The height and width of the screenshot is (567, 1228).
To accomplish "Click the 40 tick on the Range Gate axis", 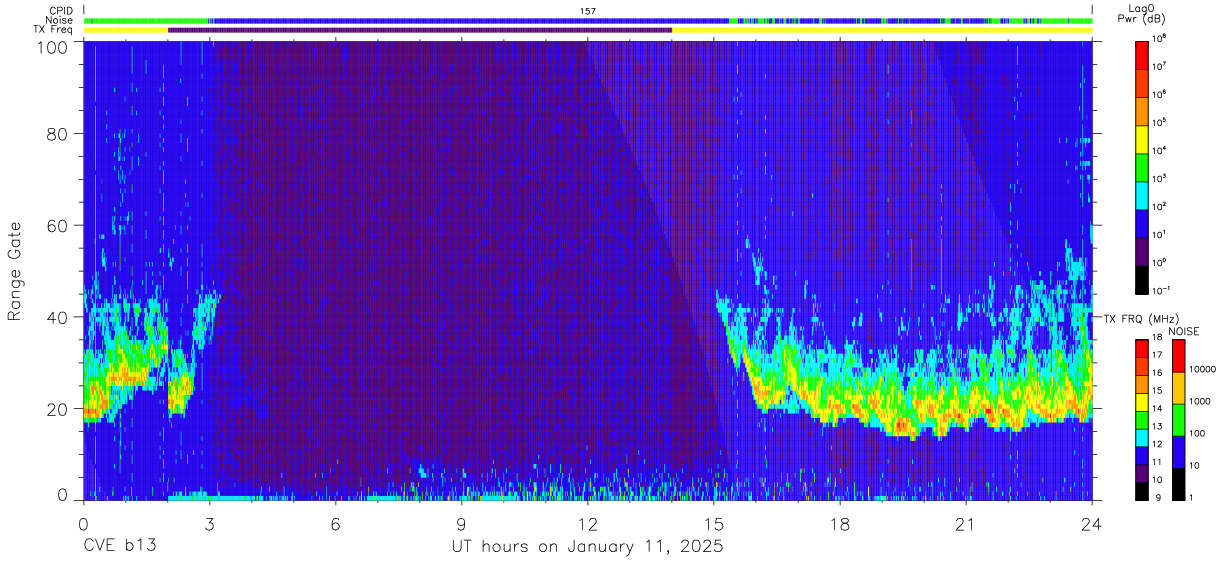I will 58,317.
